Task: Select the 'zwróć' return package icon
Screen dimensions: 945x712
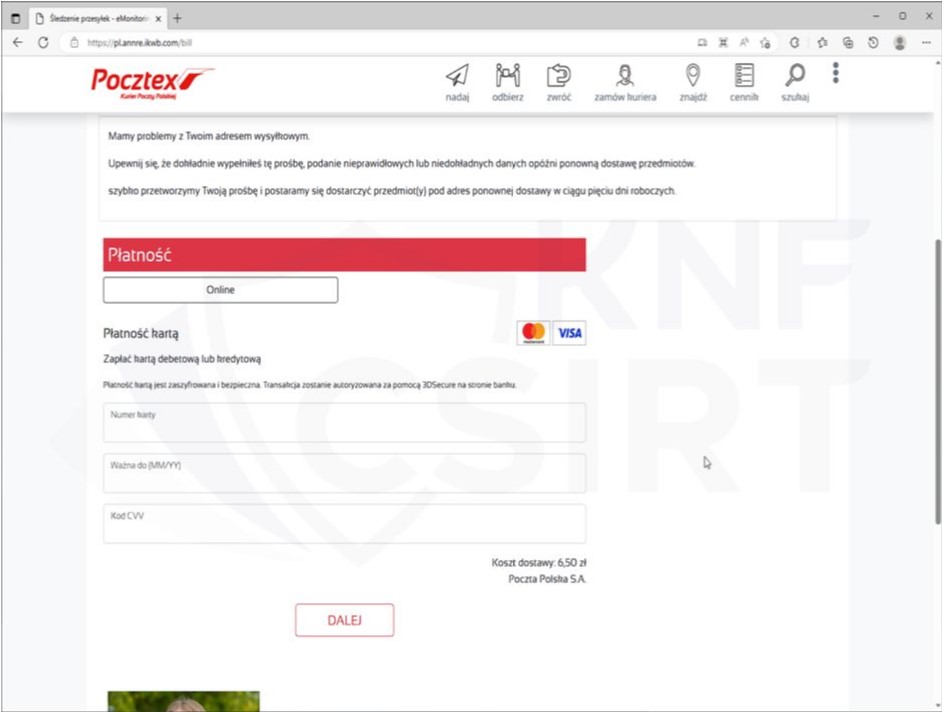Action: pyautogui.click(x=558, y=76)
